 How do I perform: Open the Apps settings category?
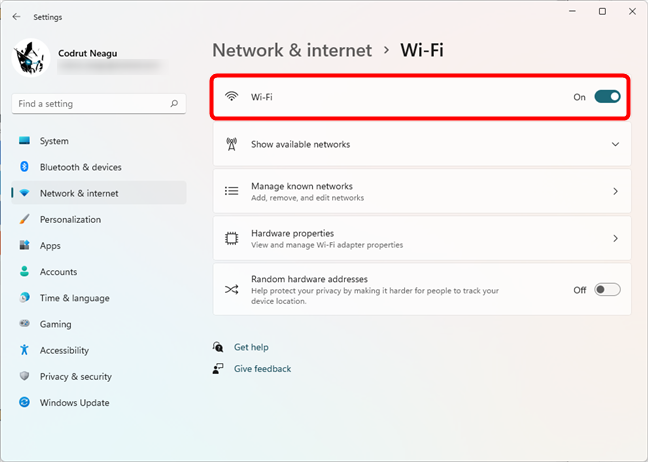pyautogui.click(x=99, y=245)
